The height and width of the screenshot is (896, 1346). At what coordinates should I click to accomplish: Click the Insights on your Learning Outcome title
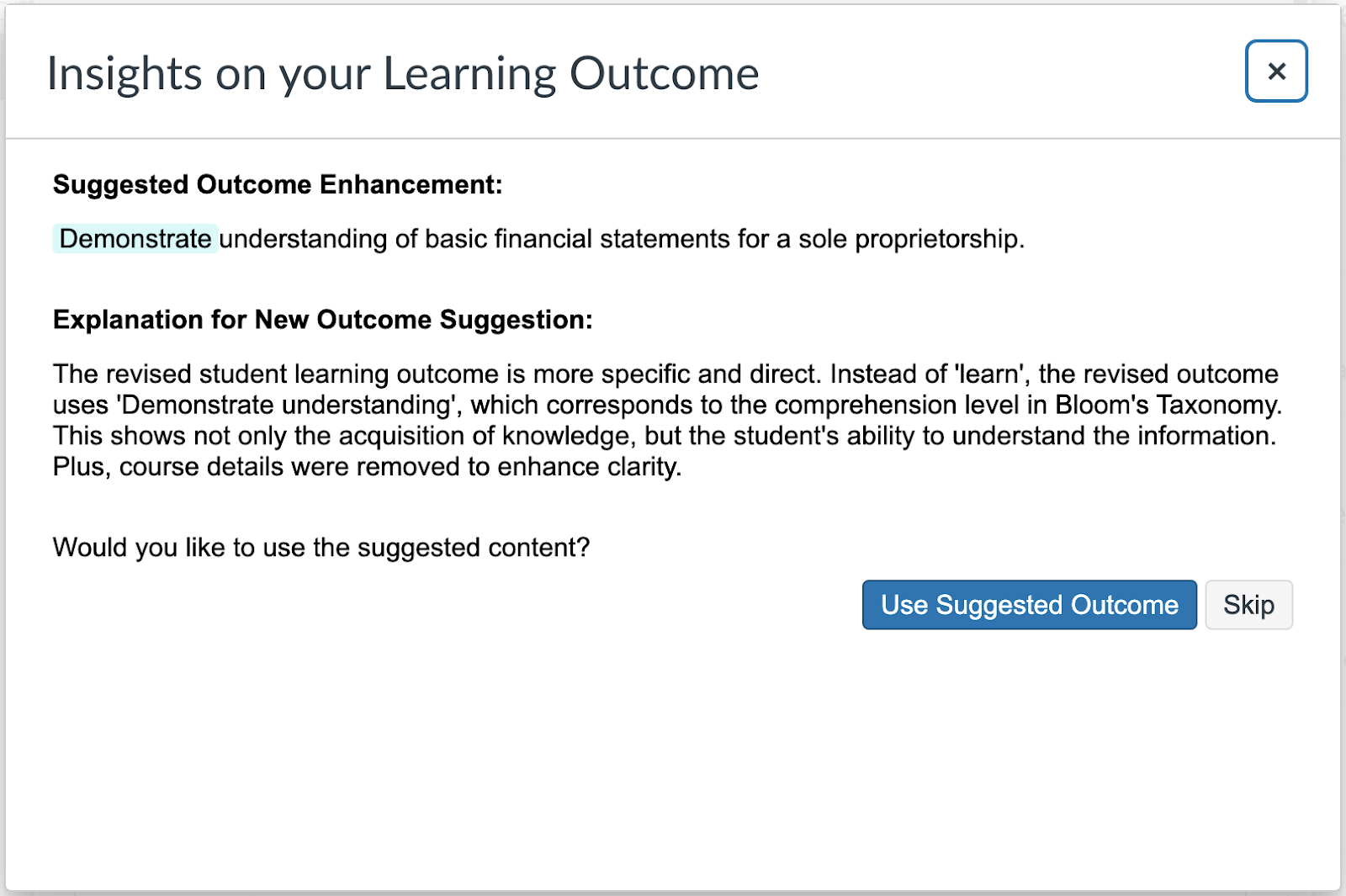403,74
